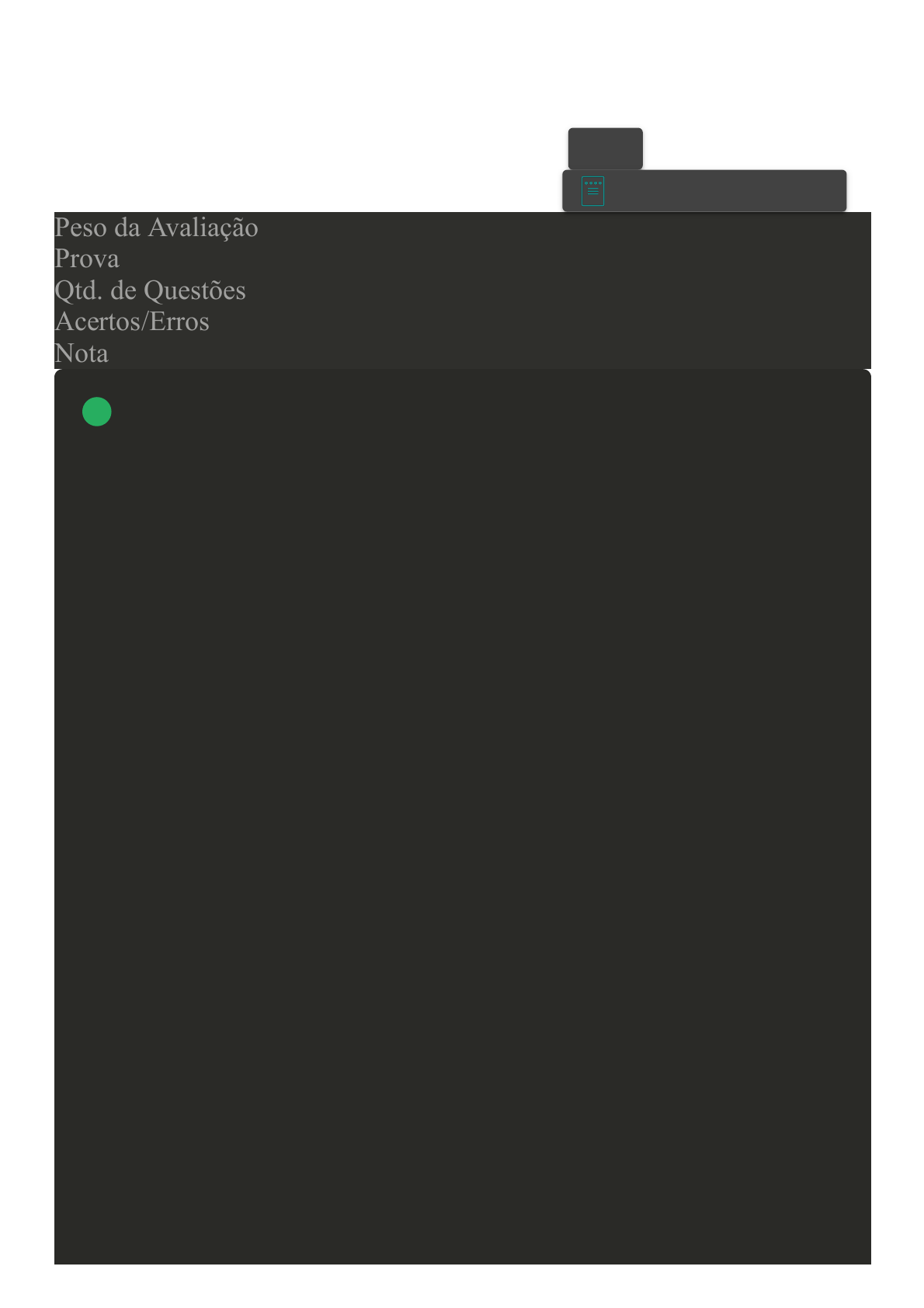Click inside the large dark question panel
This screenshot has height=1308, width=924.
point(463,816)
